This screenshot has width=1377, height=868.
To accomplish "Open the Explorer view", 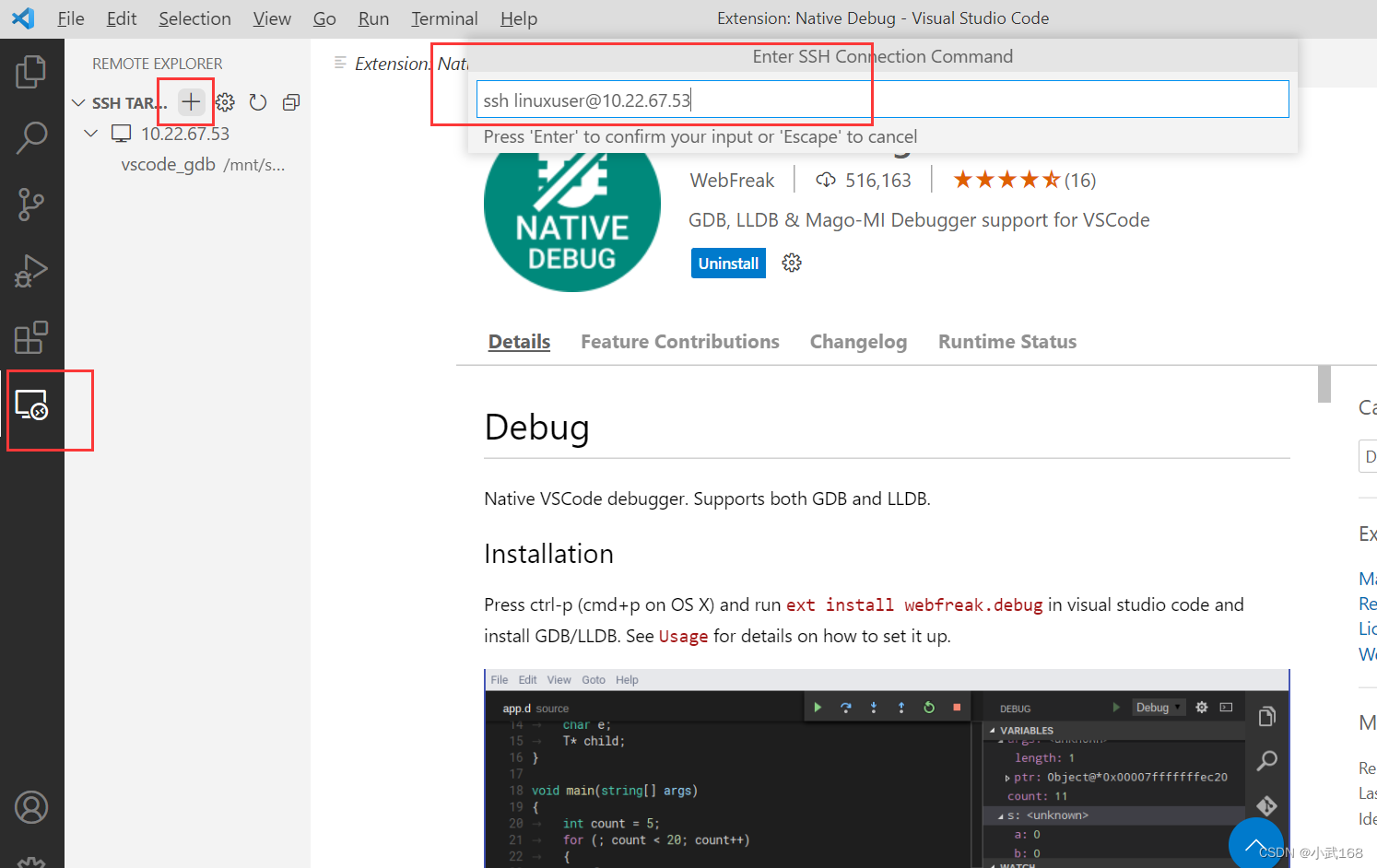I will pos(31,70).
